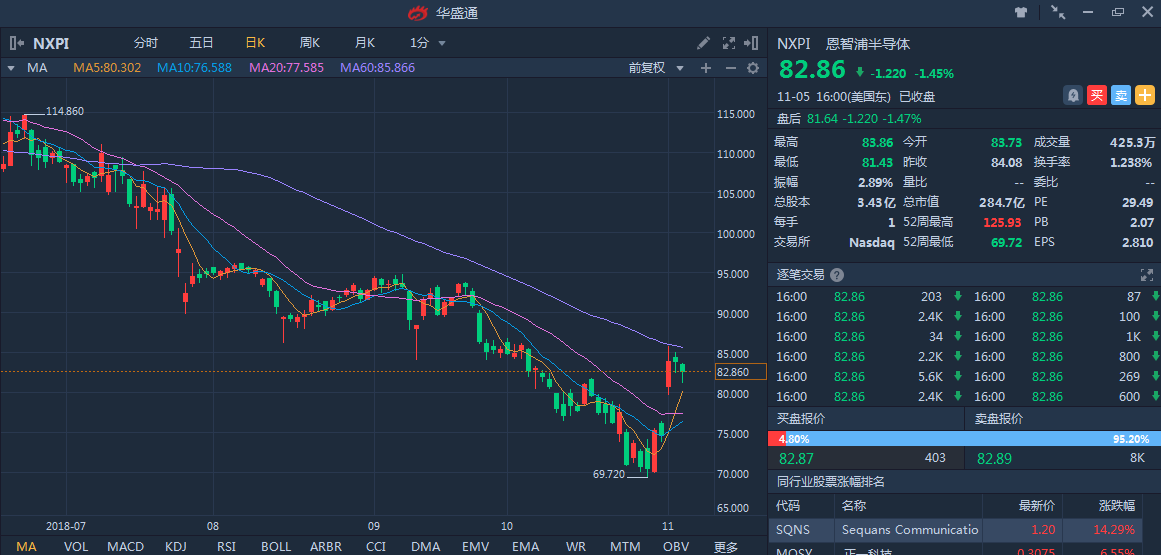Click the 114.860 high price marker
The height and width of the screenshot is (555, 1161).
pyautogui.click(x=65, y=111)
